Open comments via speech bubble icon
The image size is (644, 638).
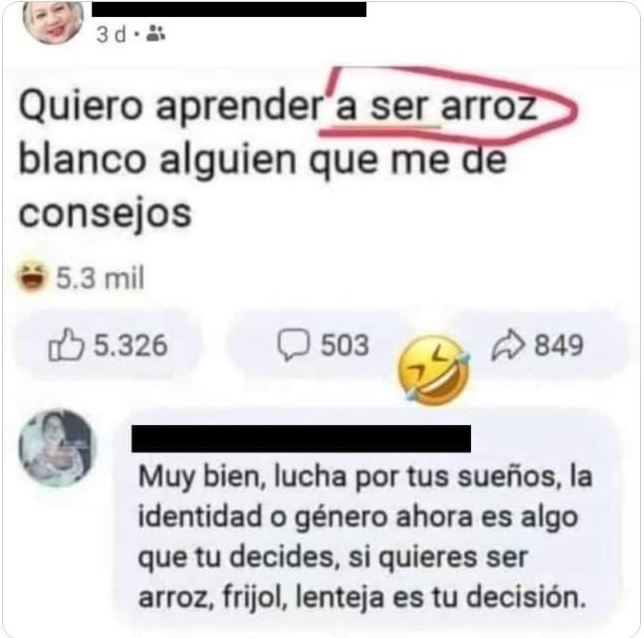tap(293, 345)
